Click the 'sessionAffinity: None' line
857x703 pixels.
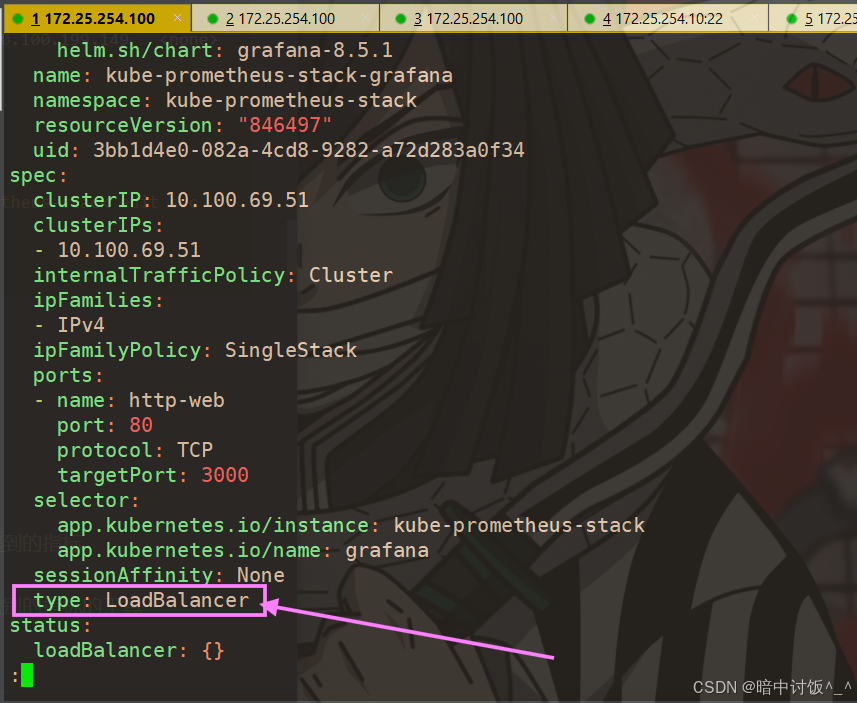159,576
